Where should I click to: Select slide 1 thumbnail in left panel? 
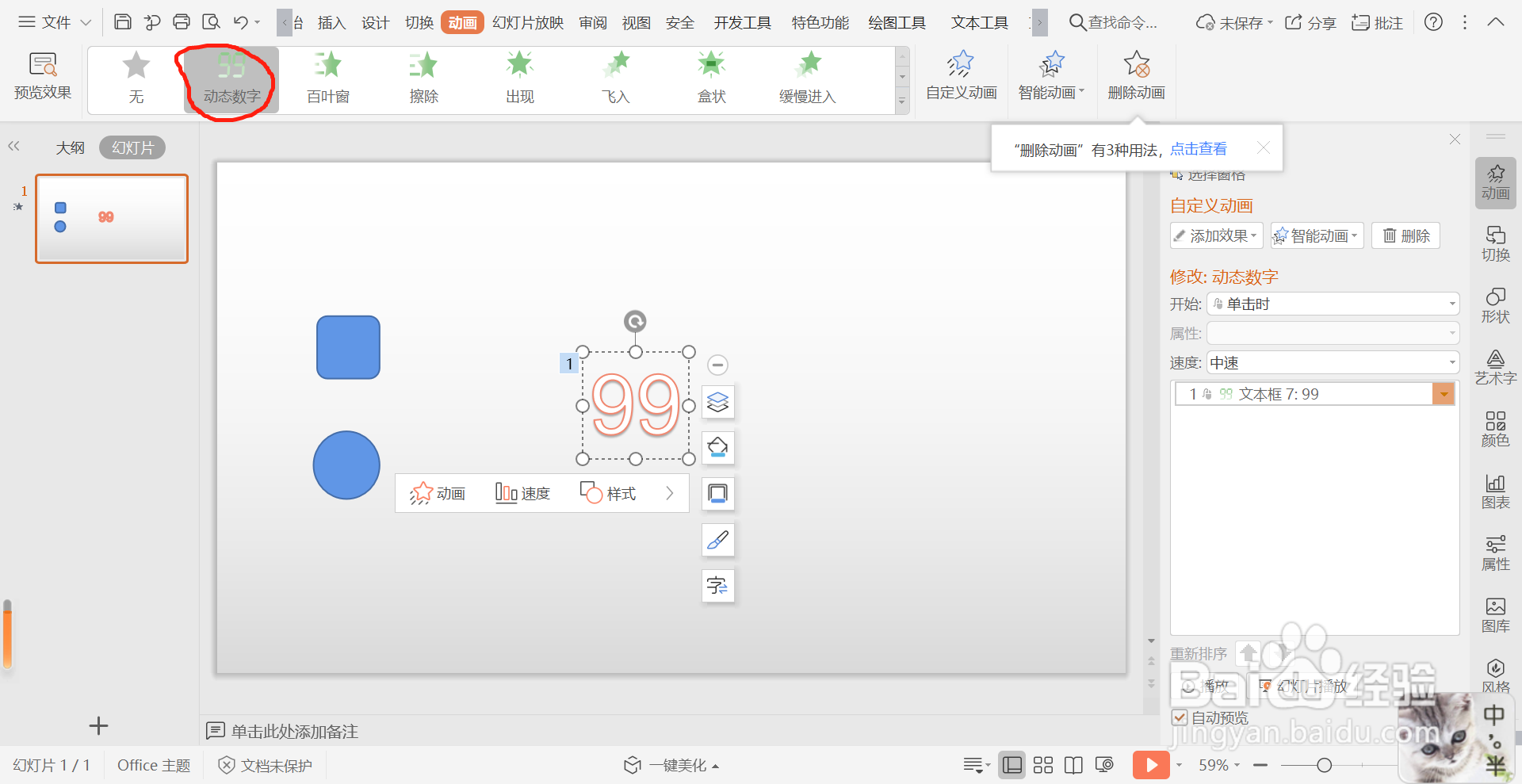(111, 219)
